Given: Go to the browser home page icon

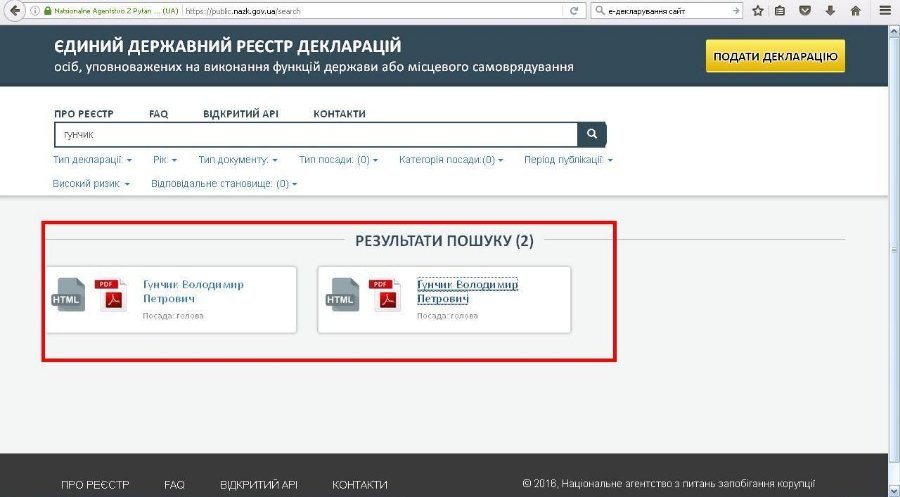Looking at the screenshot, I should (855, 11).
